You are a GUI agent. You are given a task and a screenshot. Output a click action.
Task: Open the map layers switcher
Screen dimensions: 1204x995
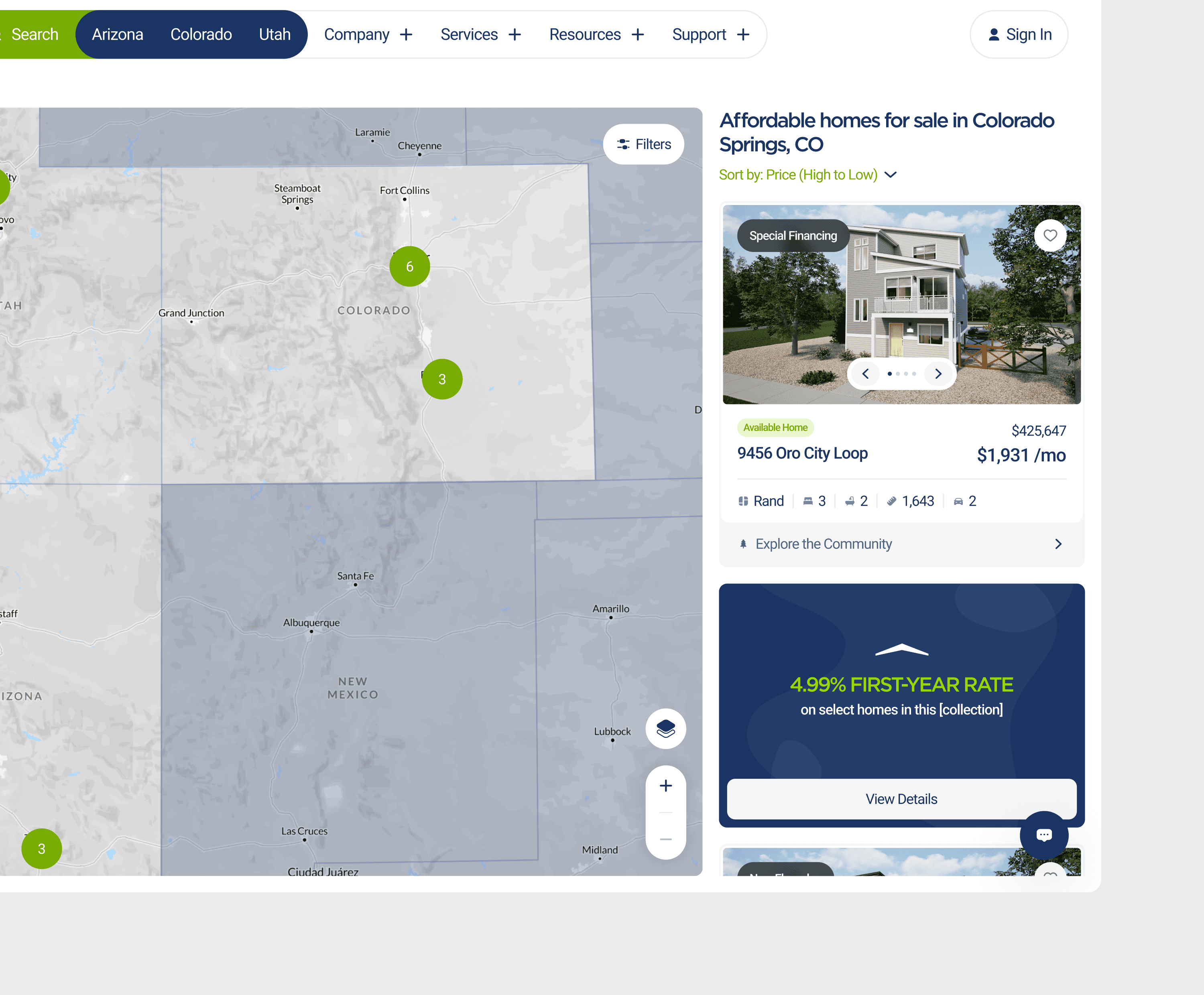click(x=665, y=729)
